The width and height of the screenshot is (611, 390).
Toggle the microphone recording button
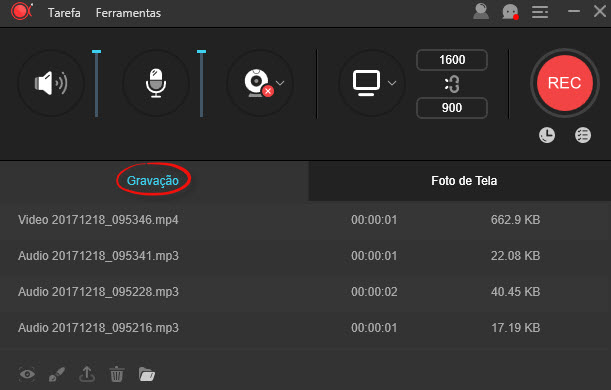pos(156,83)
